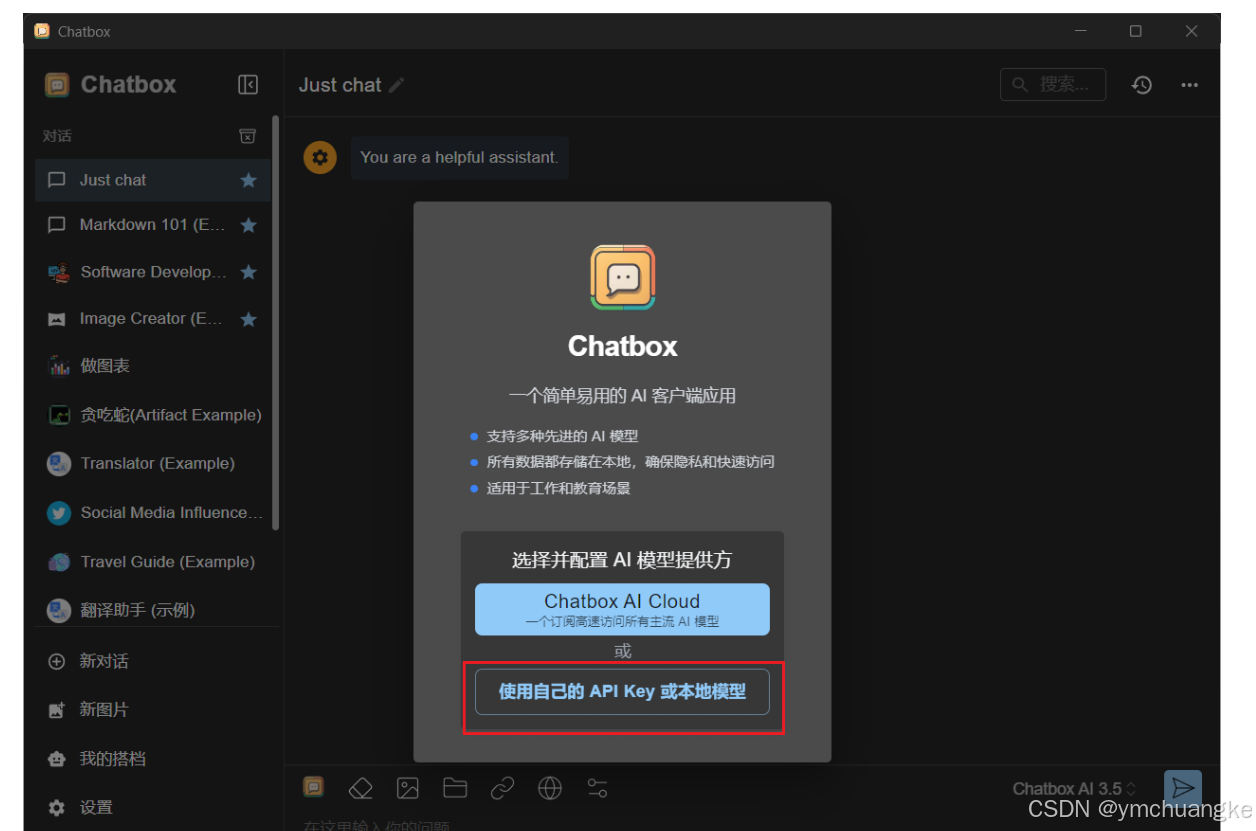
Task: Open chat history with the clock icon
Action: pyautogui.click(x=1141, y=84)
